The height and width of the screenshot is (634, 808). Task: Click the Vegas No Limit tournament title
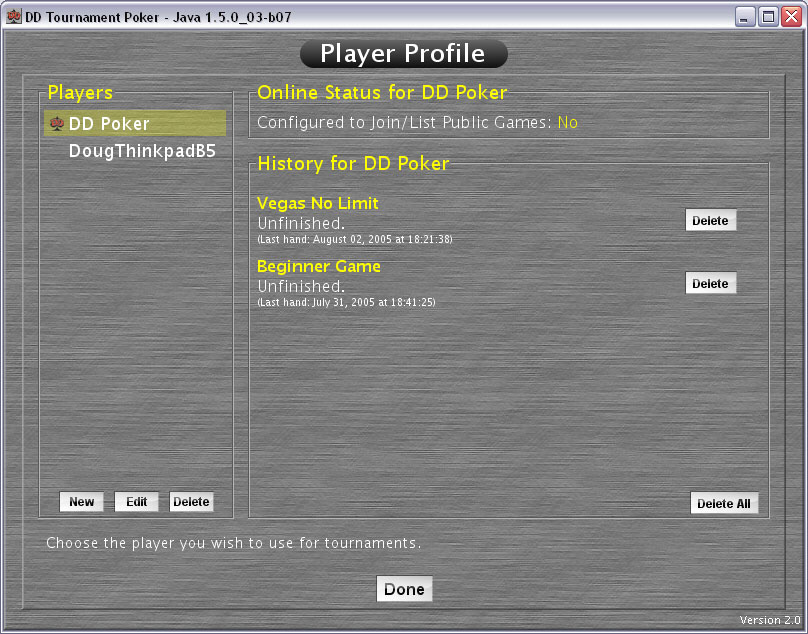coord(317,204)
